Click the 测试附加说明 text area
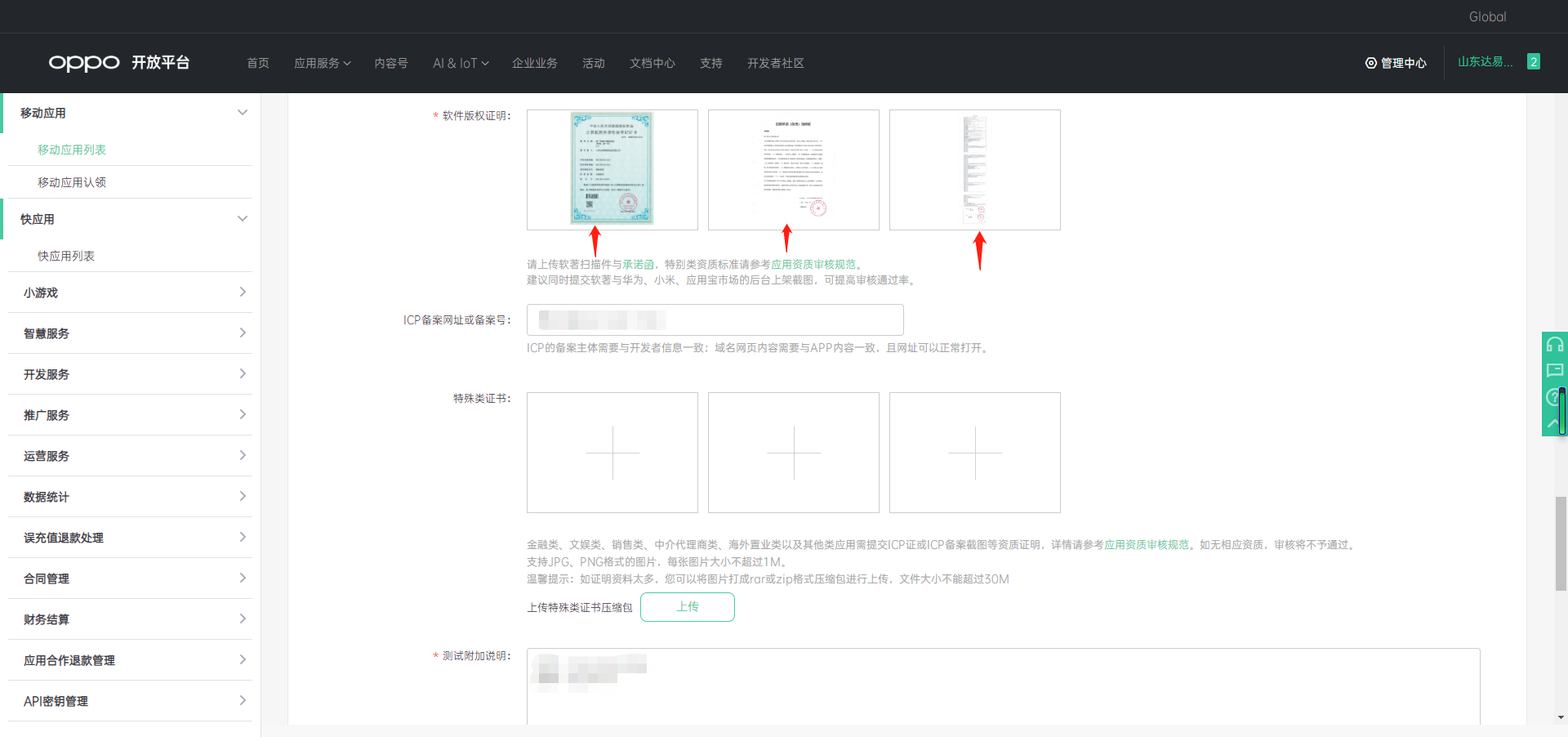This screenshot has width=1568, height=737. [x=1004, y=686]
